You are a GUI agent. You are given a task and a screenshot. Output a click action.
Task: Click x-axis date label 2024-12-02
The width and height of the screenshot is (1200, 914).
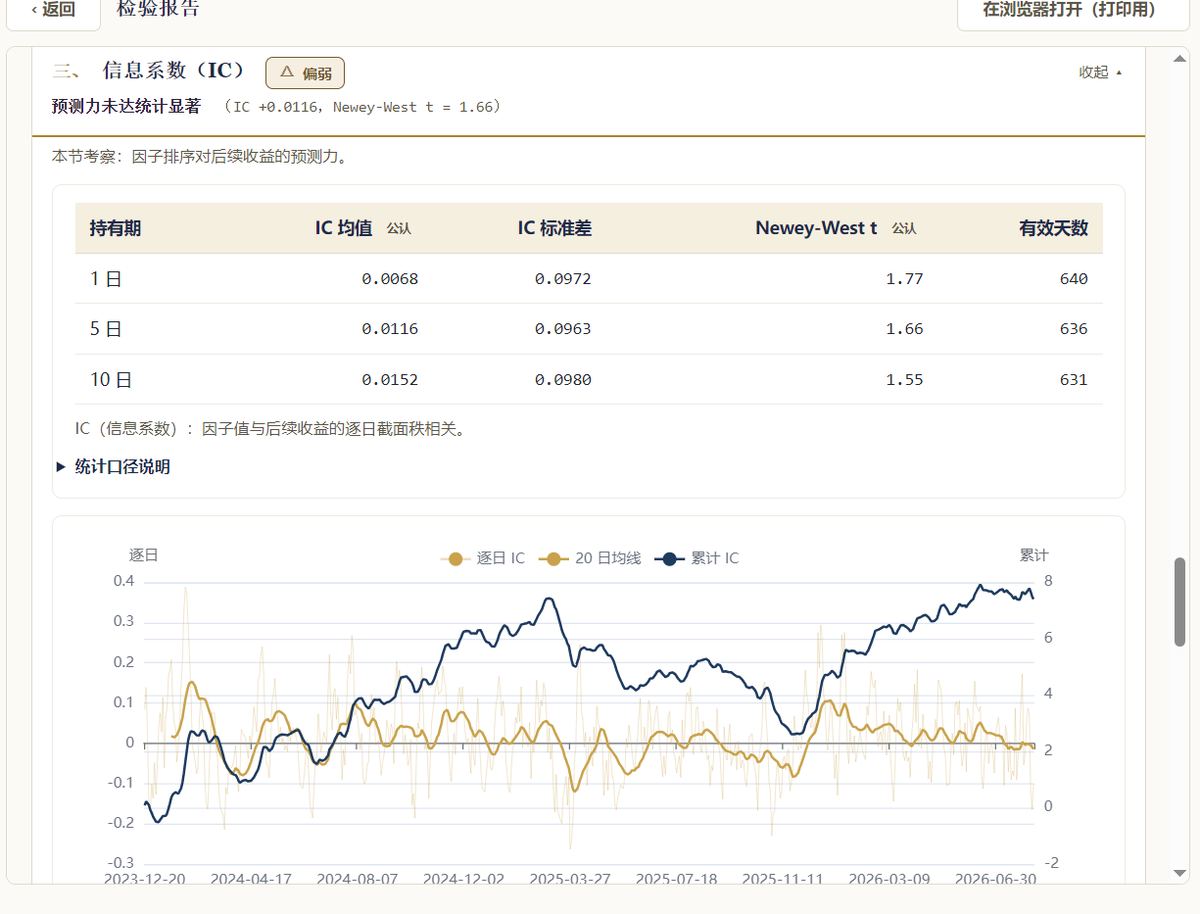tap(463, 879)
